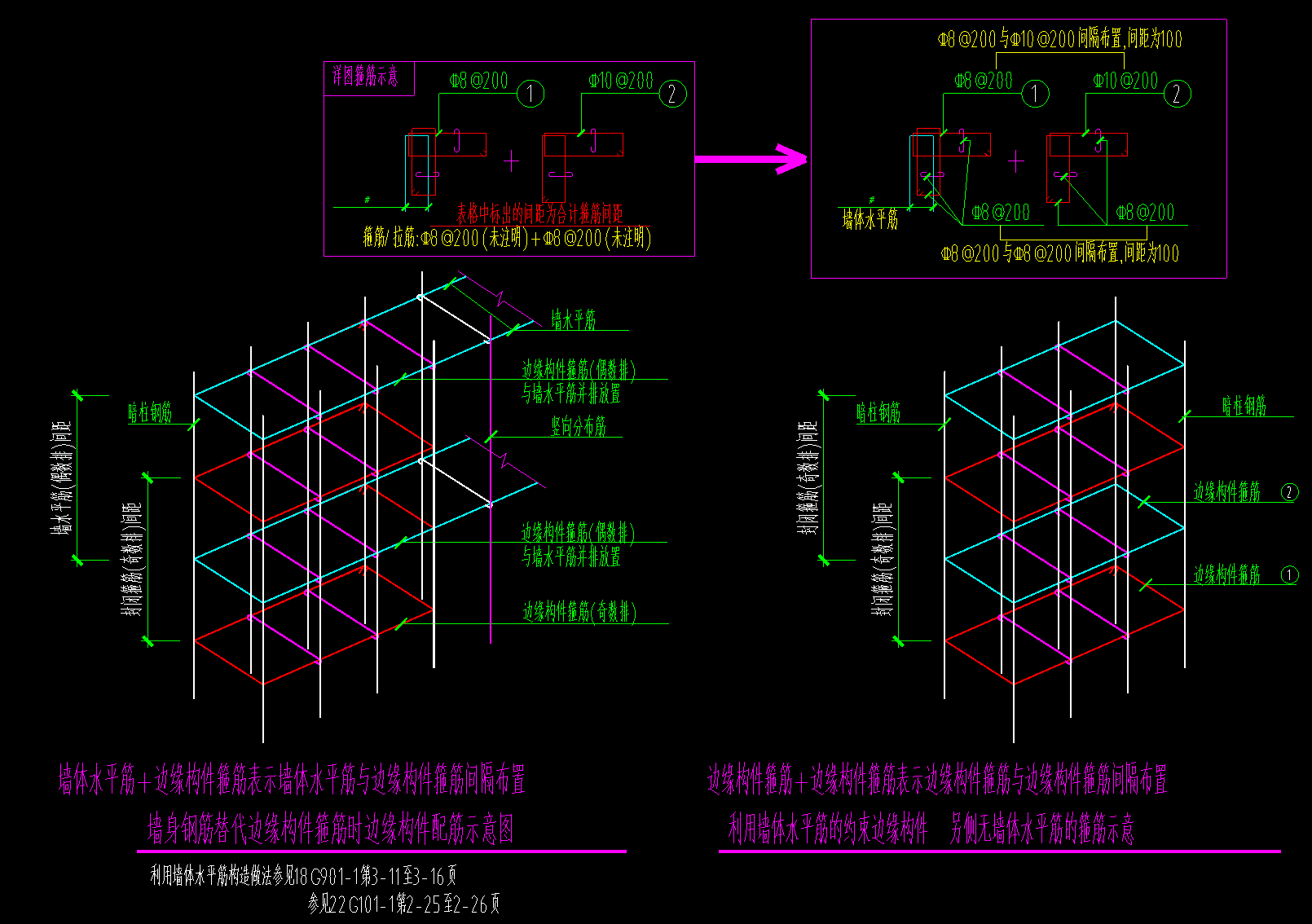Select '封闭箍筋(奇数排)间距' in the left diagram
This screenshot has height=924, width=1312.
point(133,559)
